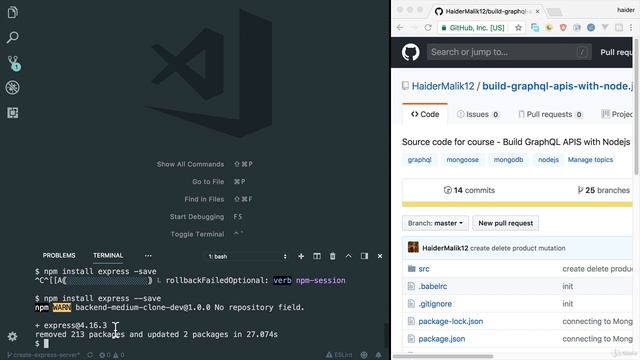Open the .gitignore file

pyautogui.click(x=435, y=304)
